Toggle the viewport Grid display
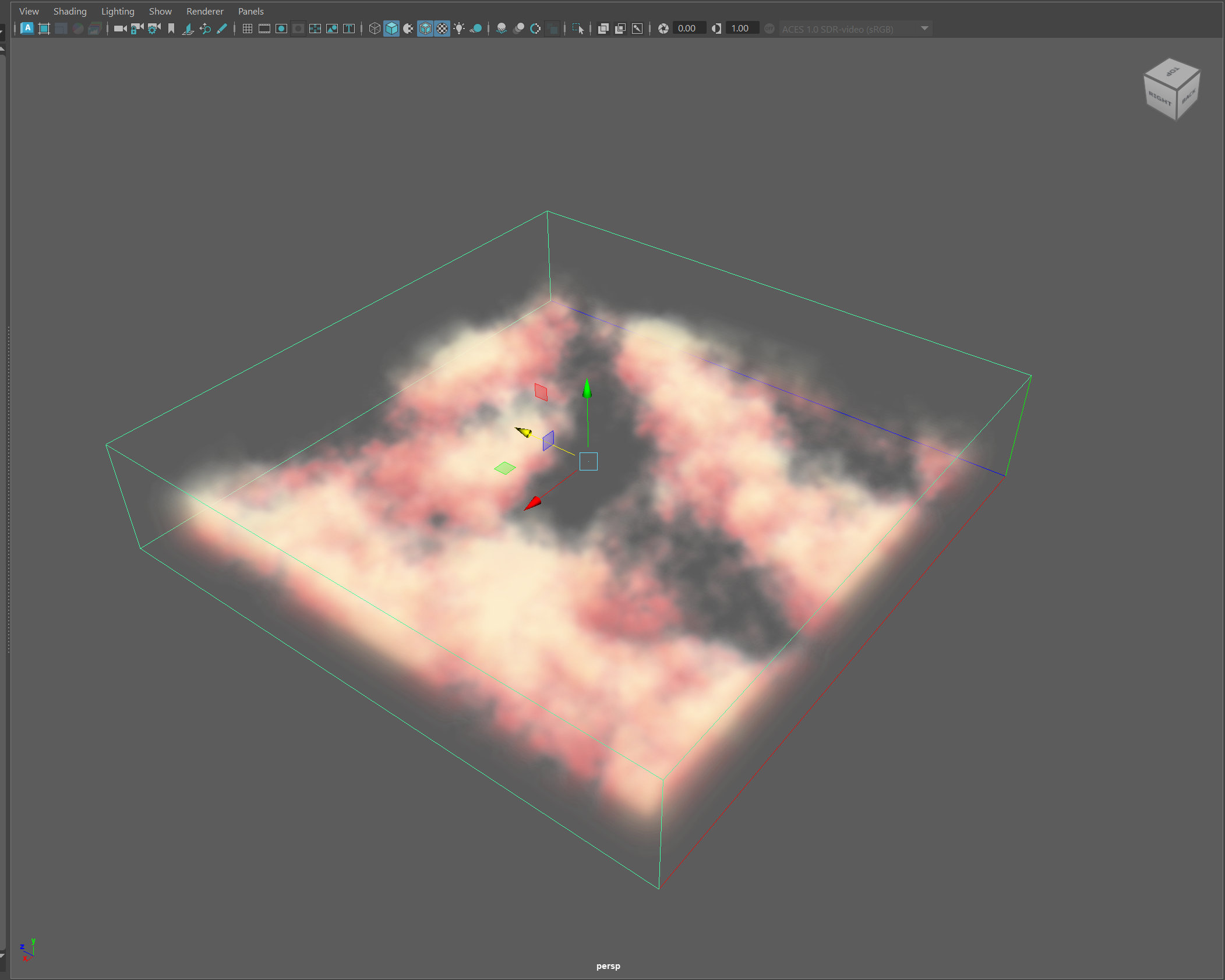This screenshot has height=980, width=1225. click(x=248, y=29)
